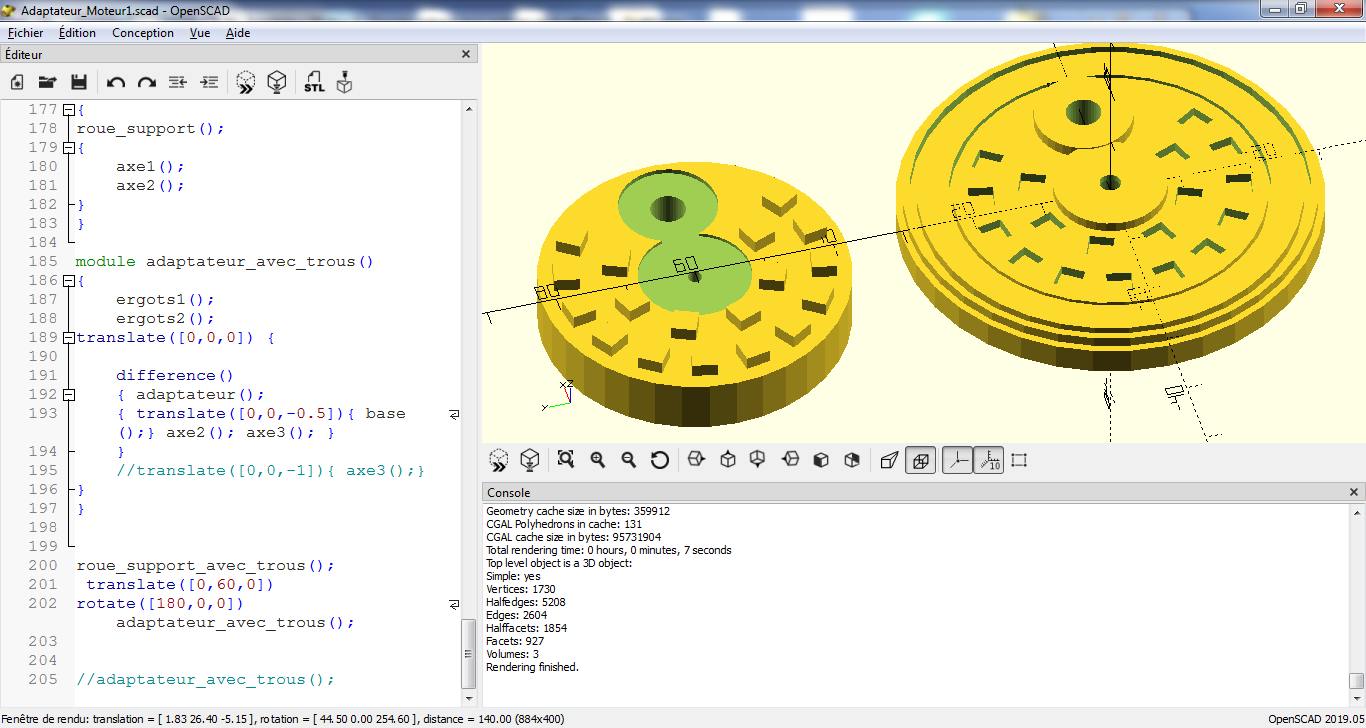Viewport: 1366px width, 728px height.
Task: Open the Conception menu
Action: 143,33
